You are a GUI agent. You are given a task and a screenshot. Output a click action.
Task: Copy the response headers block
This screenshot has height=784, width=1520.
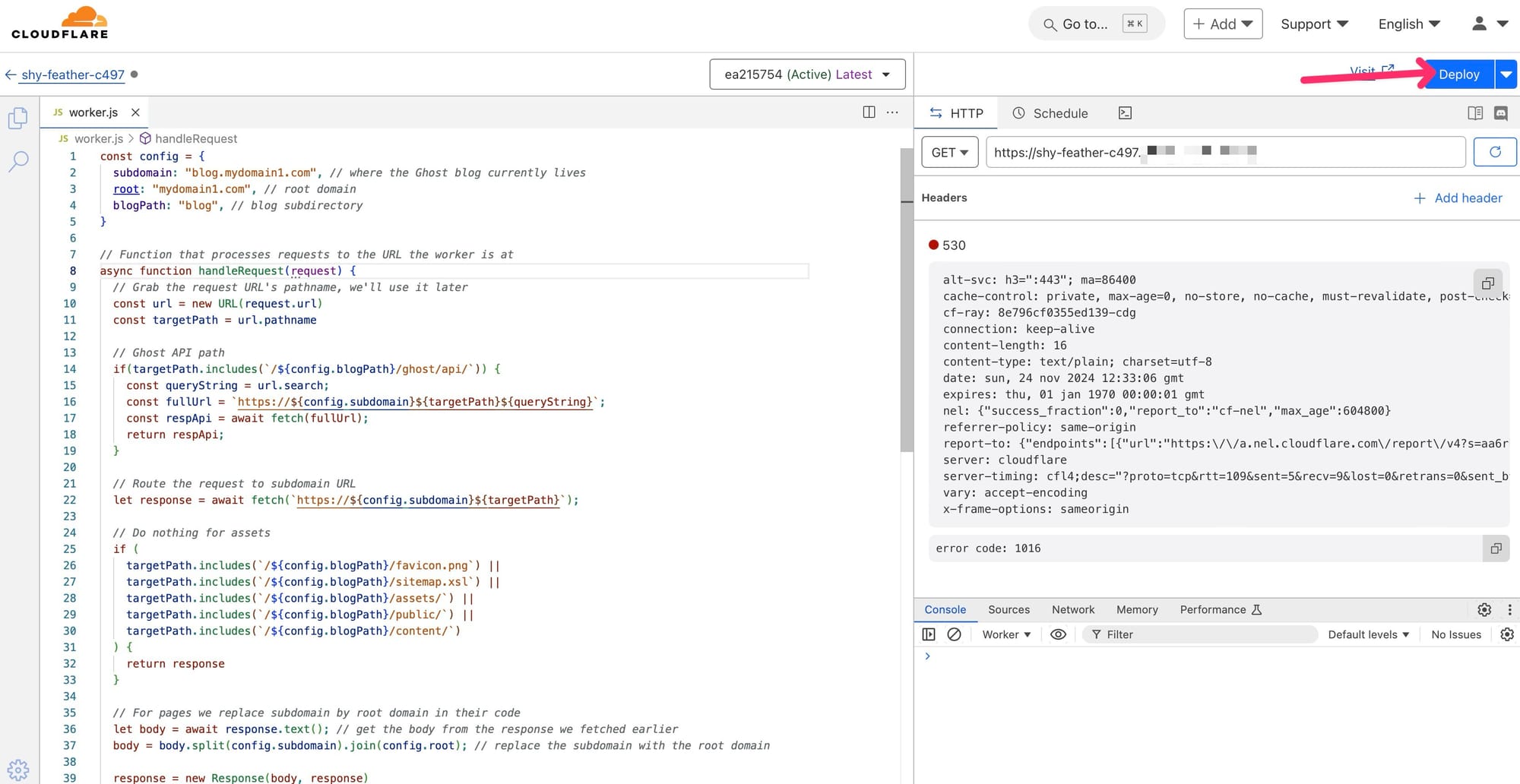pos(1487,283)
